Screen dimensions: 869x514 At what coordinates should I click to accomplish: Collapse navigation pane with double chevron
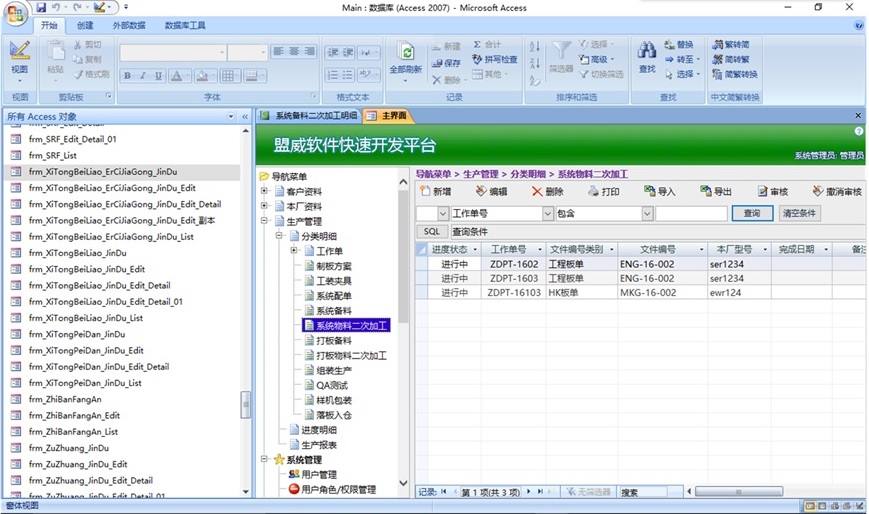pos(244,116)
